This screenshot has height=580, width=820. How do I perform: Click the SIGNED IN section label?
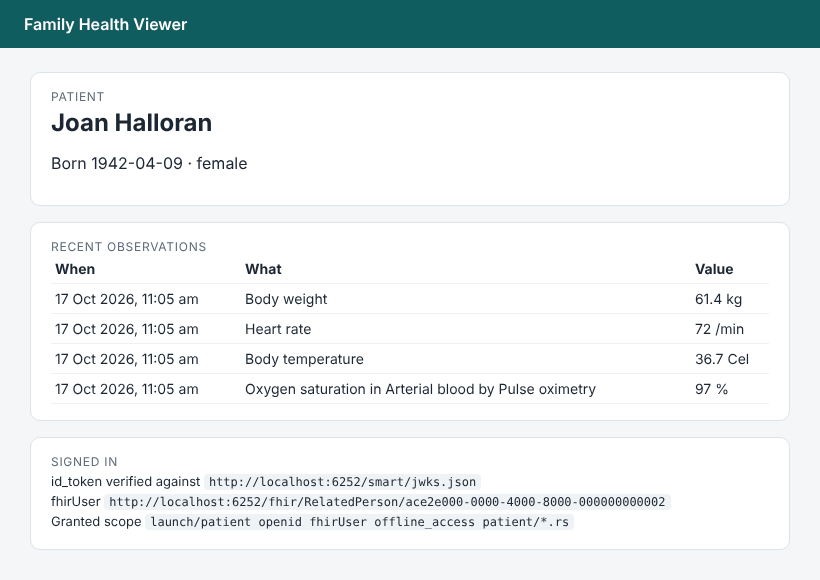coord(84,462)
